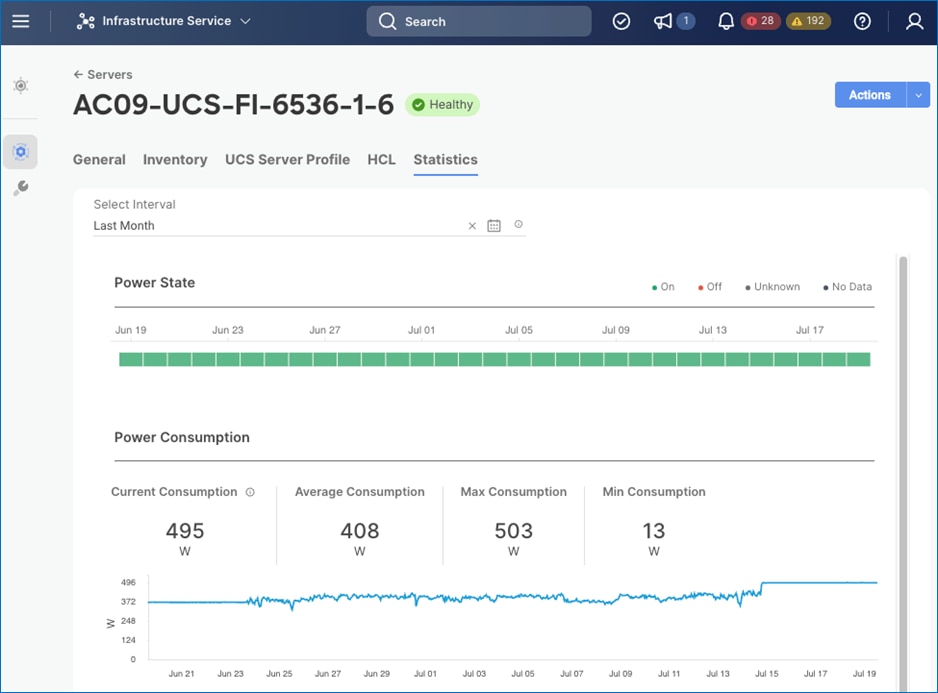Click the Jul 01 label on Power State timeline

point(421,330)
